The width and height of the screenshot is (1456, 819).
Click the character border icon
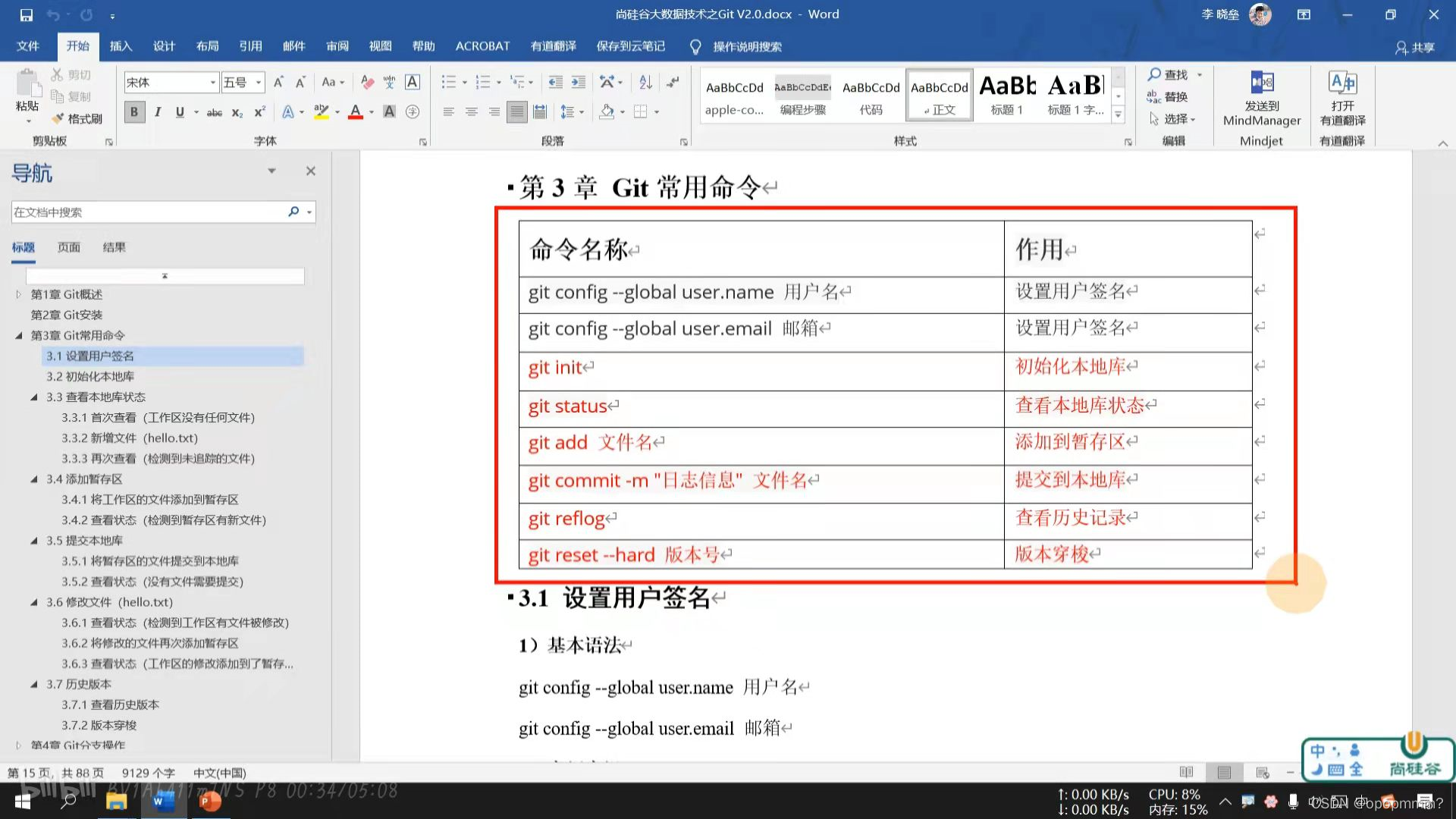(x=413, y=82)
